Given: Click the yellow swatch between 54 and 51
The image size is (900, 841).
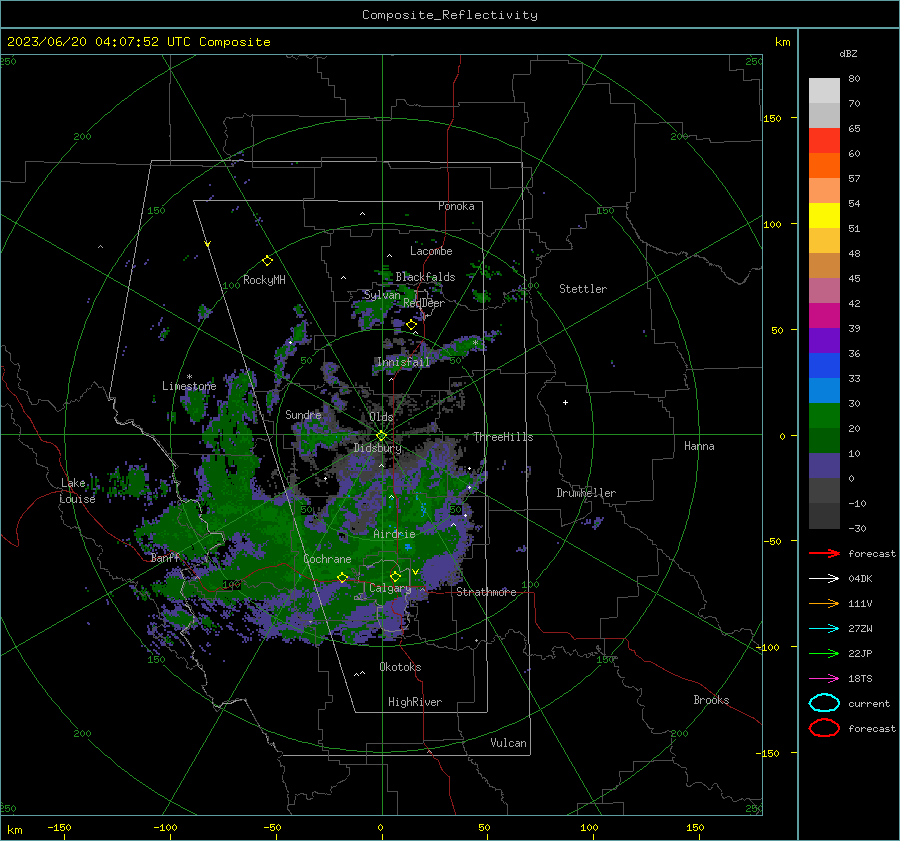Looking at the screenshot, I should tap(824, 216).
